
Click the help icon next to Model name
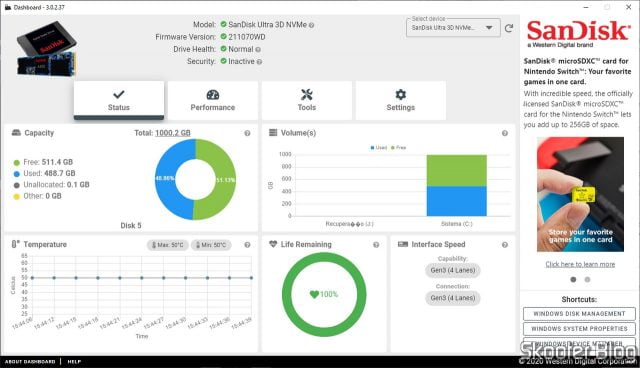pyautogui.click(x=311, y=25)
